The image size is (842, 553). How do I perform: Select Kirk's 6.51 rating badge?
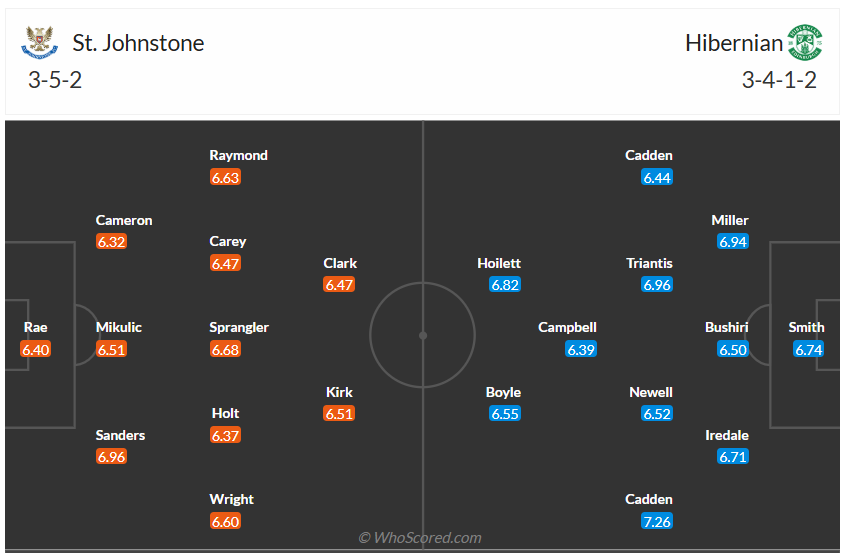point(340,414)
